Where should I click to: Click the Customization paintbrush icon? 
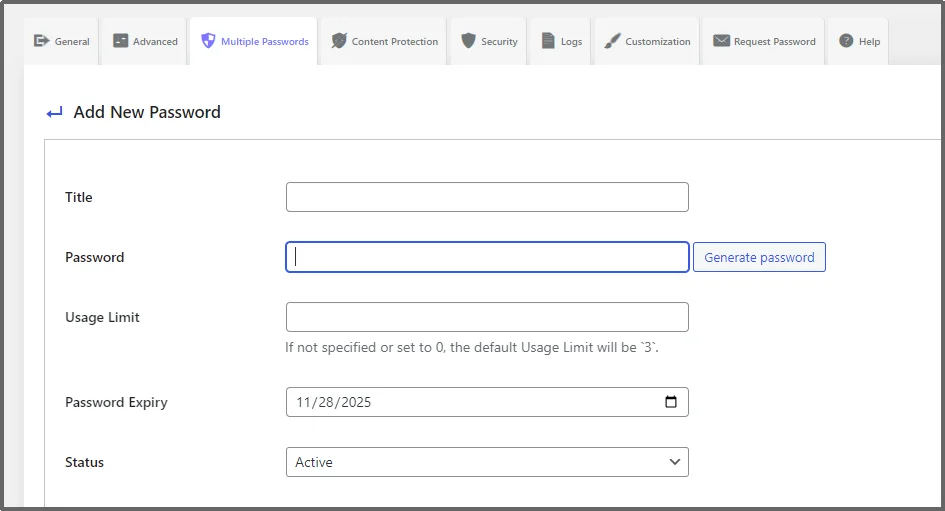click(612, 41)
